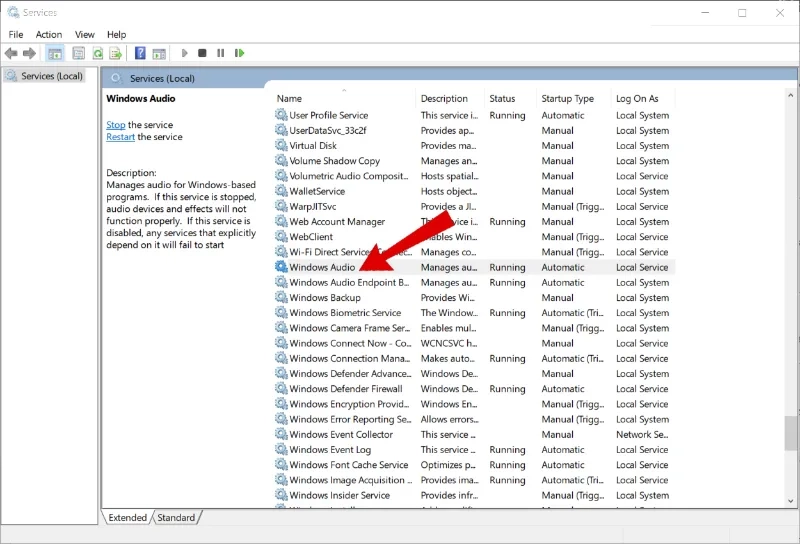Click the gear icon of WebClient
The image size is (800, 544).
pyautogui.click(x=281, y=236)
